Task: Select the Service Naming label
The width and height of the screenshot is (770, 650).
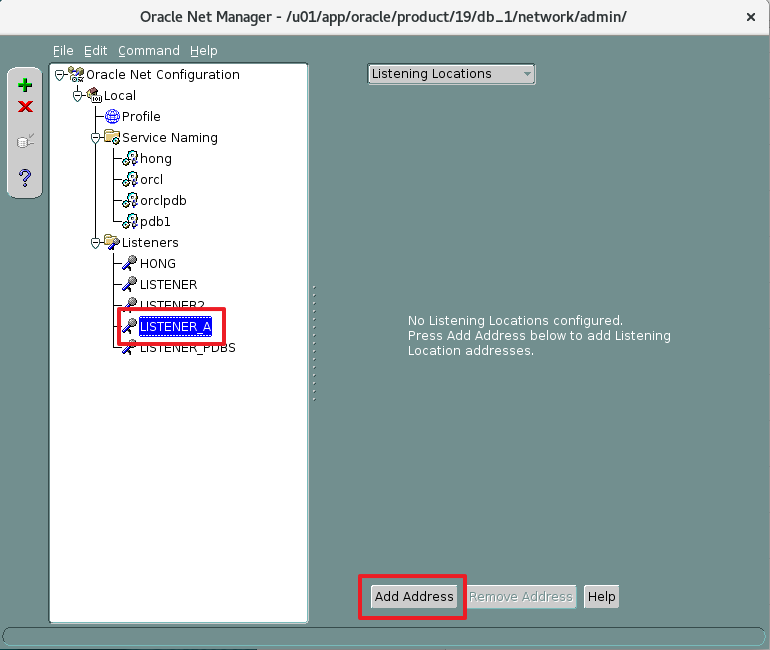Action: 169,137
